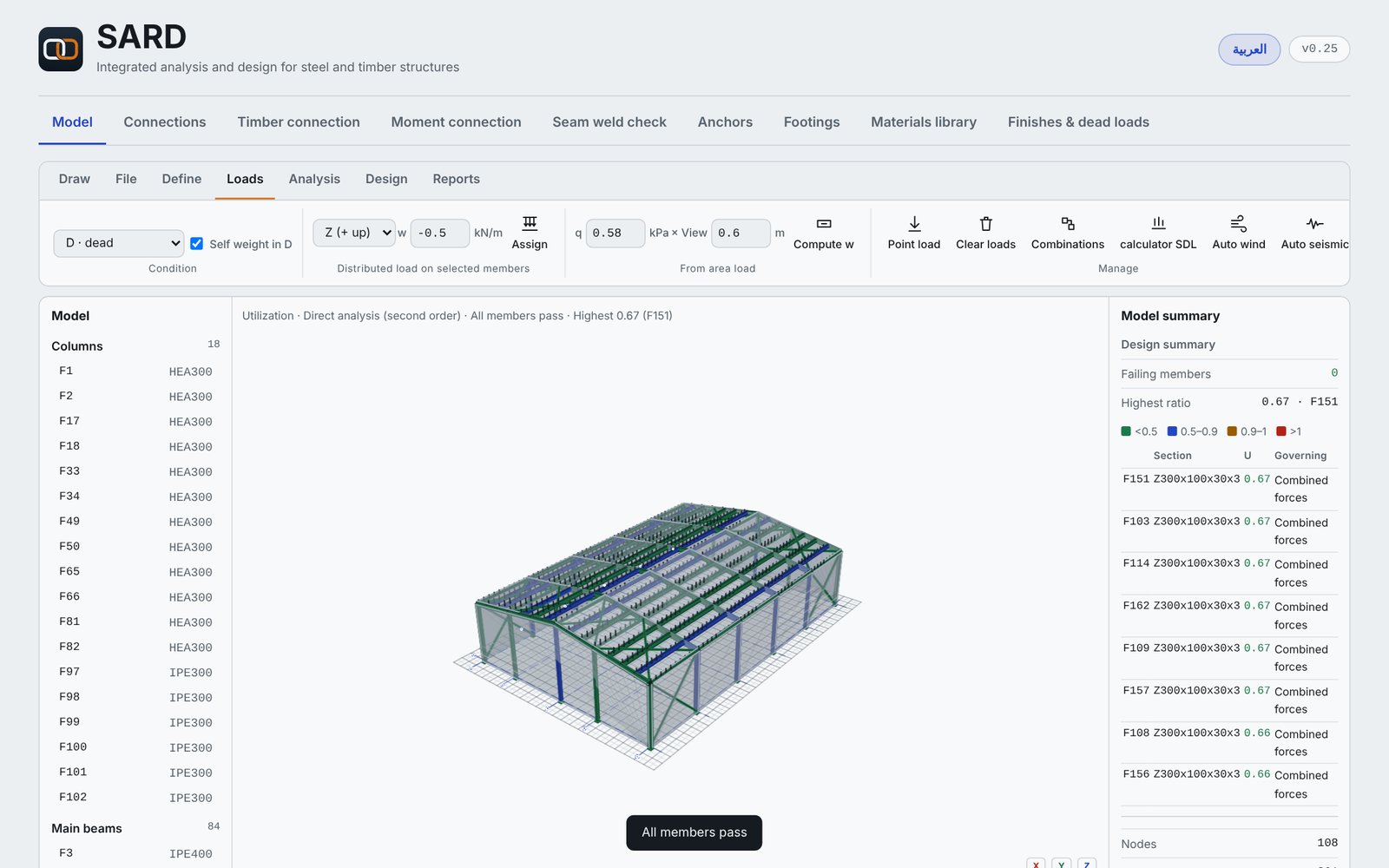Image resolution: width=1389 pixels, height=868 pixels.
Task: Switch language with the Arabic button
Action: click(1249, 49)
